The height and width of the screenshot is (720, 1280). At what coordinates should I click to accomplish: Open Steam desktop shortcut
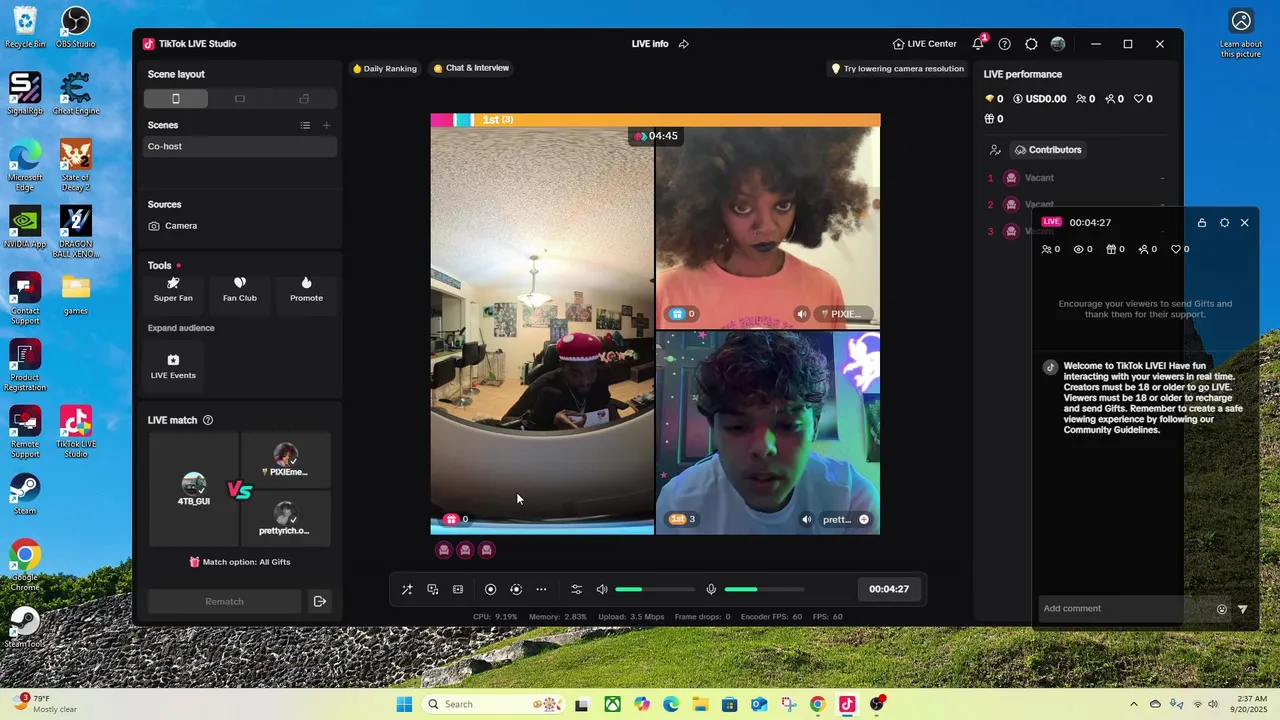coord(25,494)
